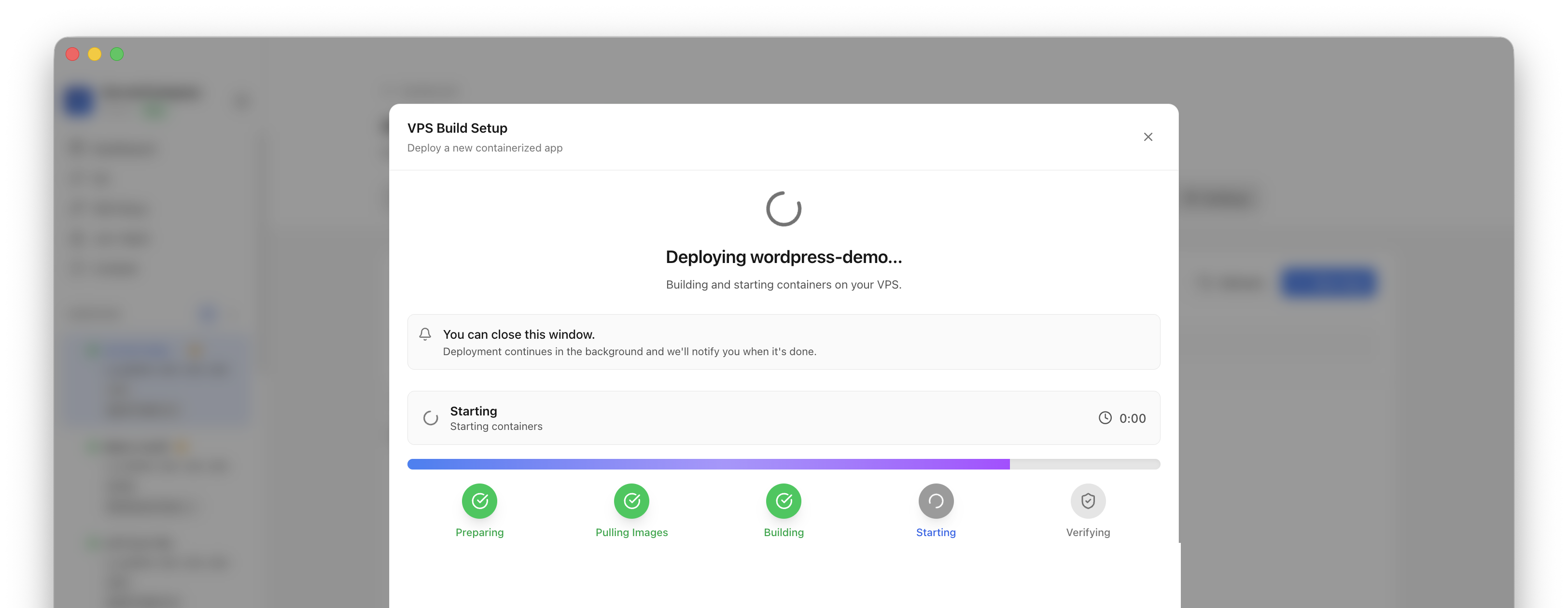
Task: Click the 'Preparing' step label
Action: (x=480, y=533)
